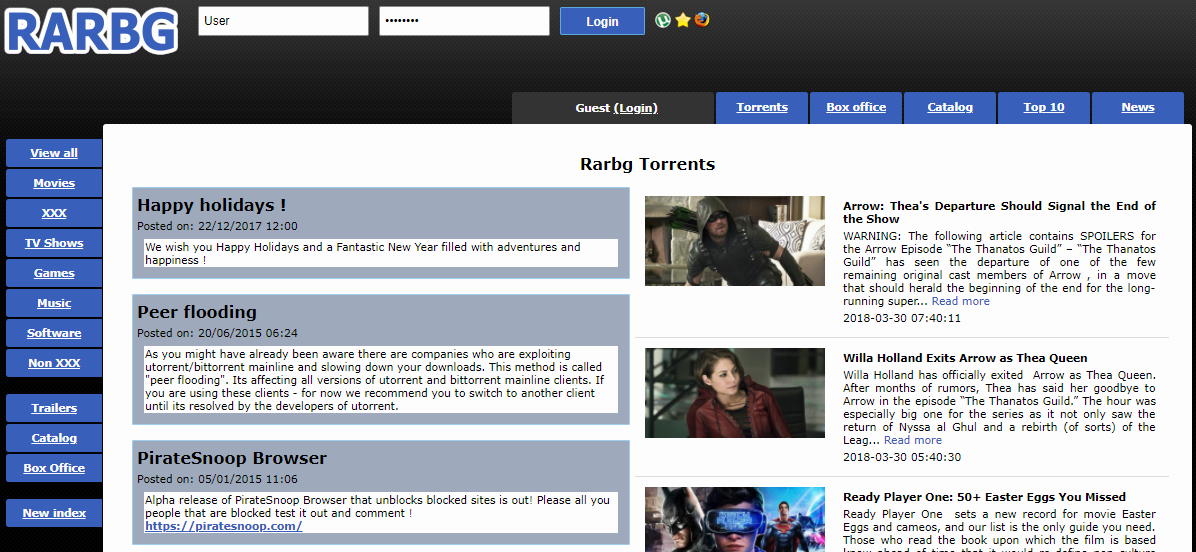Open 'Willa Holland Exits Arrow' headline

pos(965,358)
